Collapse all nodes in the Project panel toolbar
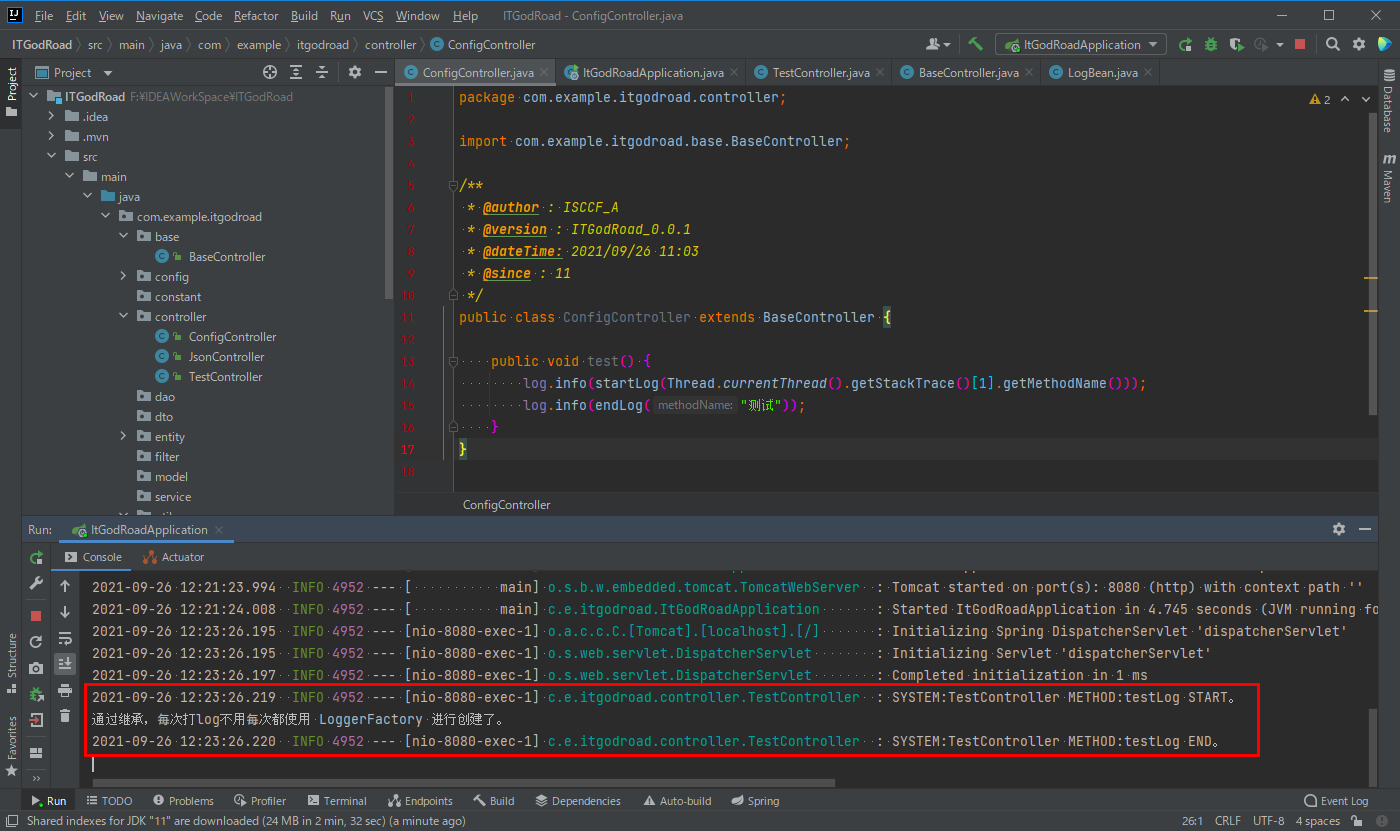The width and height of the screenshot is (1400, 831). click(x=322, y=72)
